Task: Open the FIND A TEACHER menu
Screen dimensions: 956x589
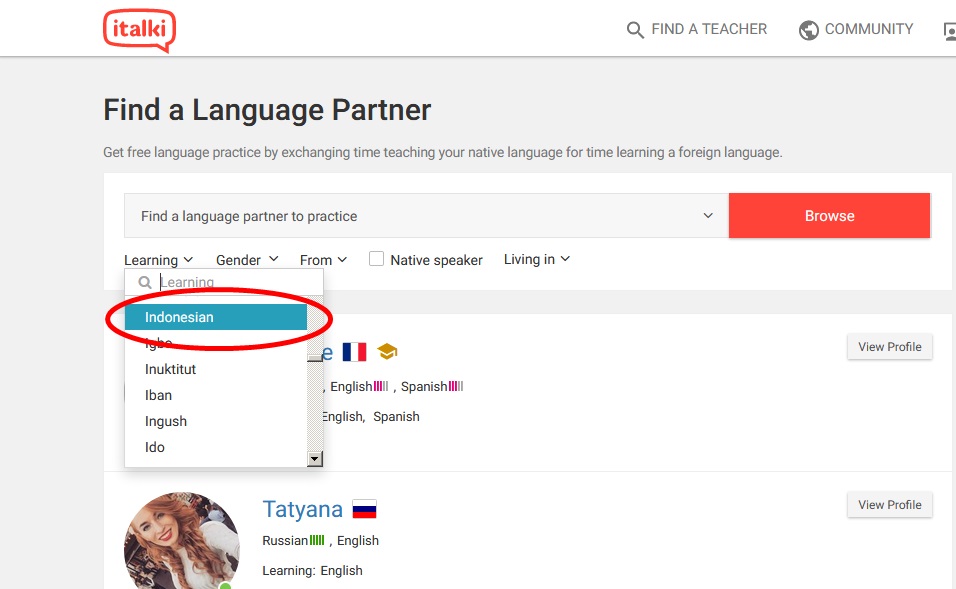Action: (709, 29)
